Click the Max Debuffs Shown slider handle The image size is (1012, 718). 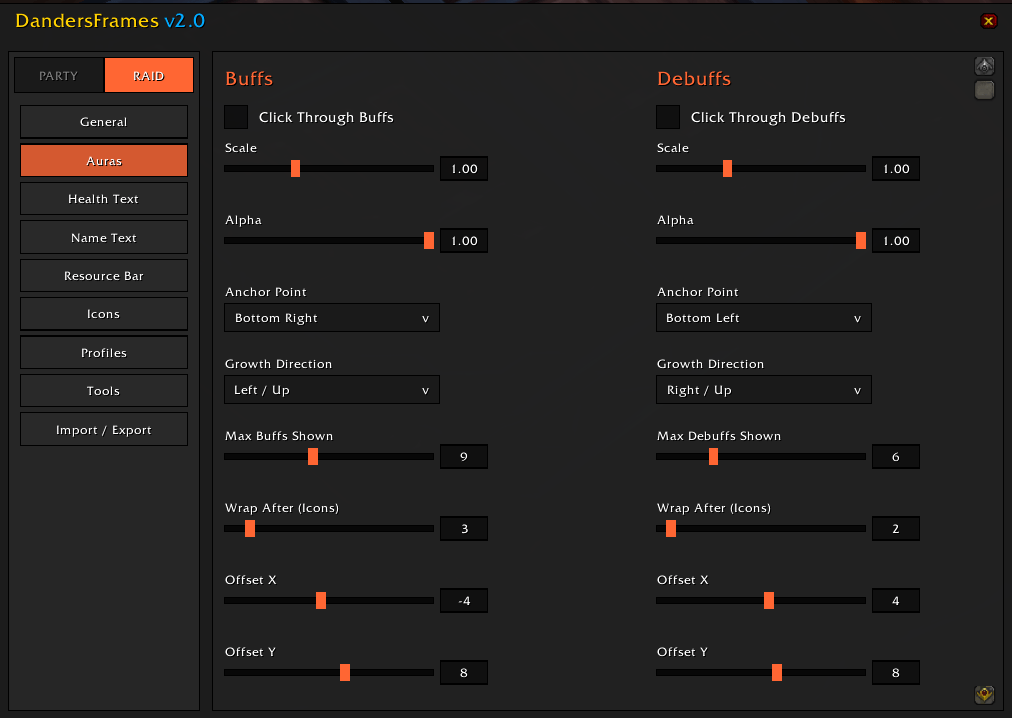point(713,456)
